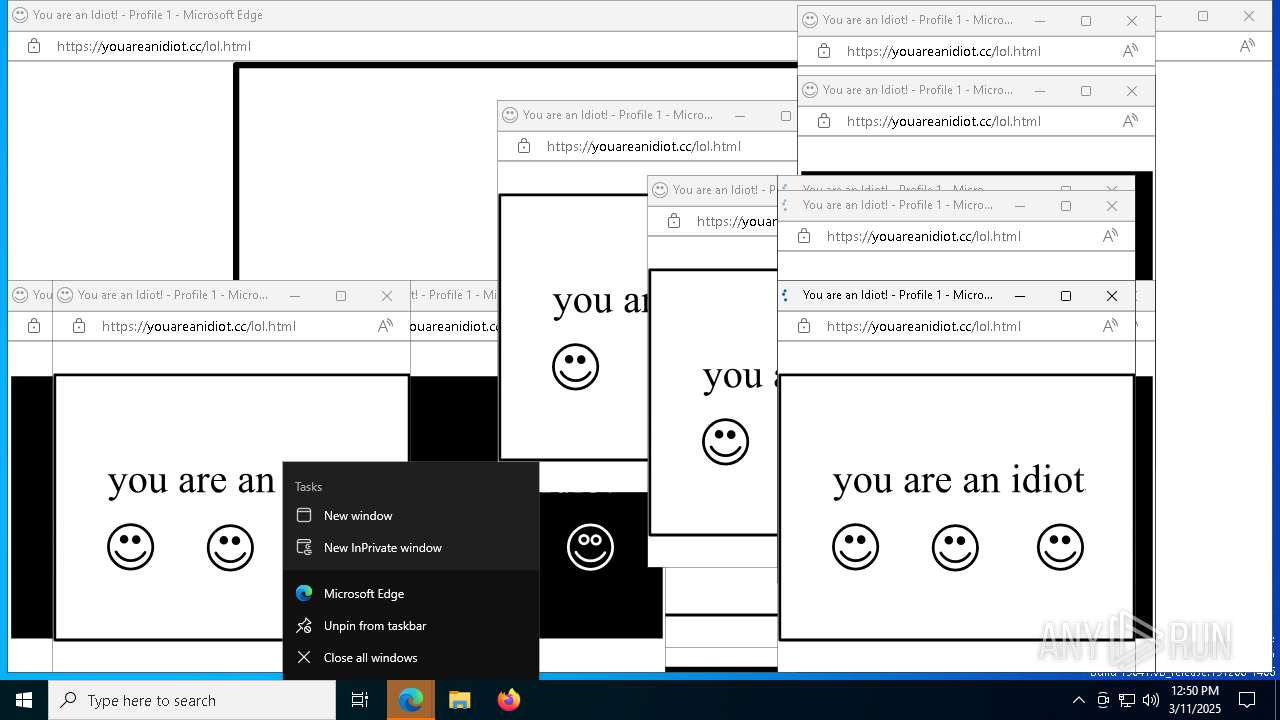Click URL in bottom-left two-smiley window
Viewport: 1280px width, 720px height.
199,326
